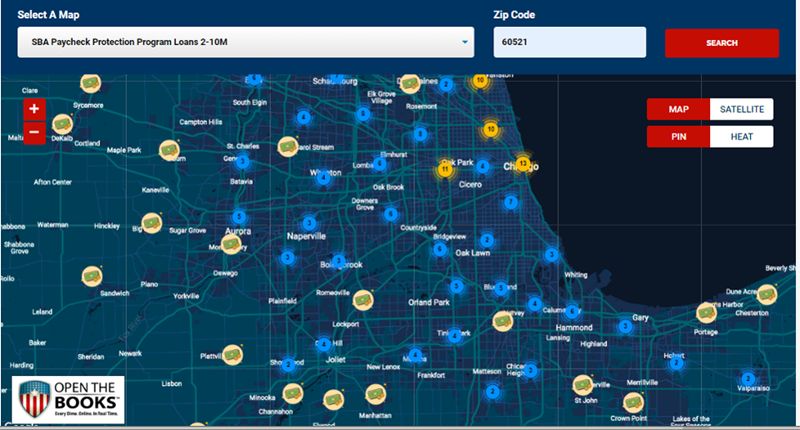The image size is (800, 430).
Task: Open the blue 2 cluster at Valparaiso
Action: coord(748,378)
